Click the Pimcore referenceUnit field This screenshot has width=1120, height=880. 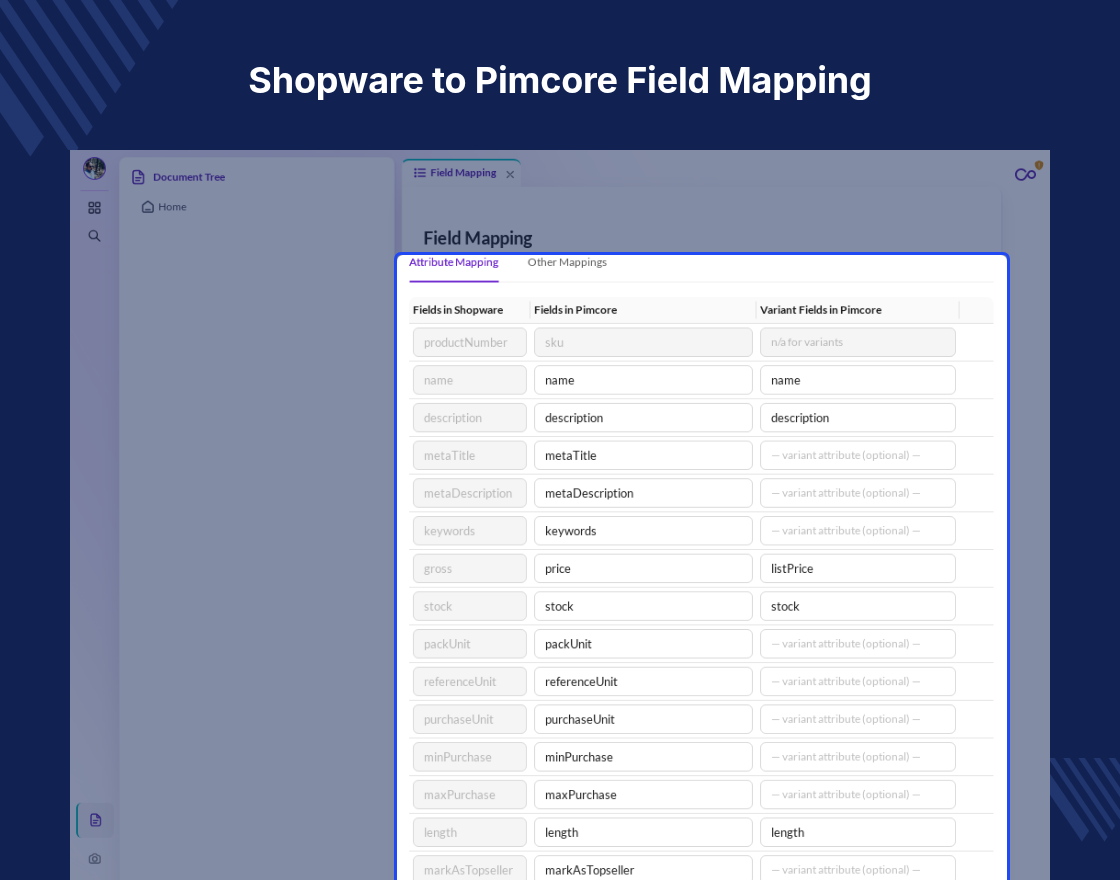pyautogui.click(x=643, y=682)
